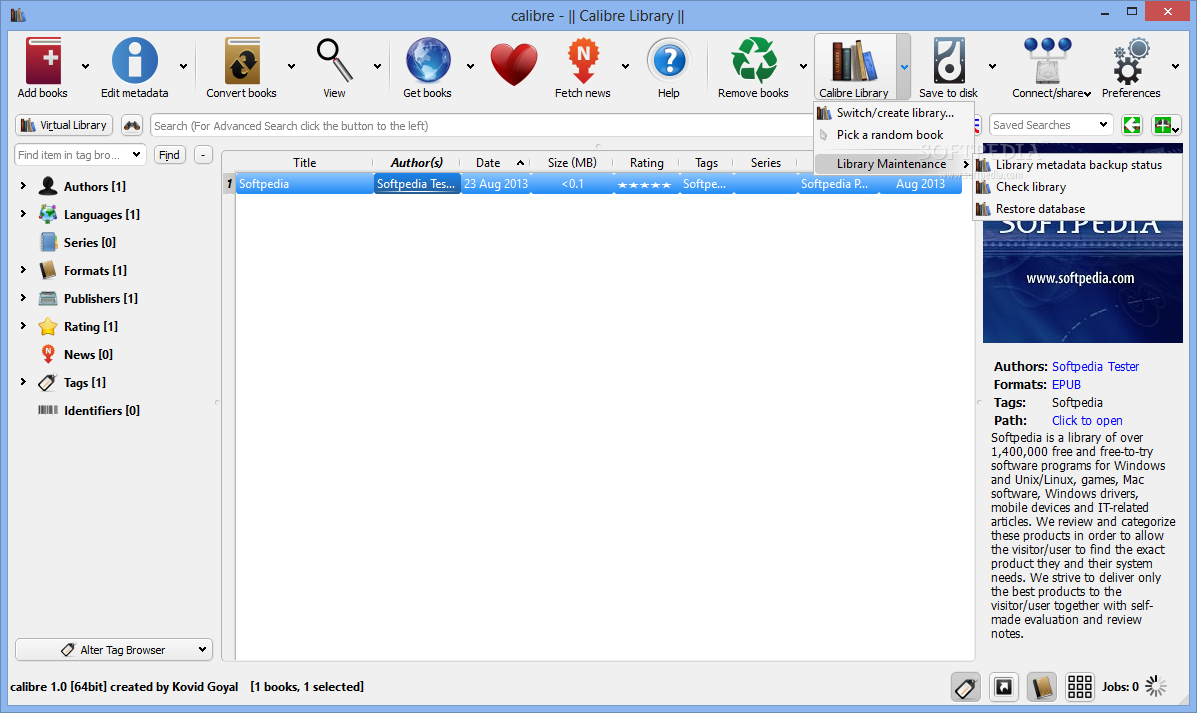Toggle cover browser icon in status bar
Viewport: 1197px width, 713px height.
point(1004,687)
